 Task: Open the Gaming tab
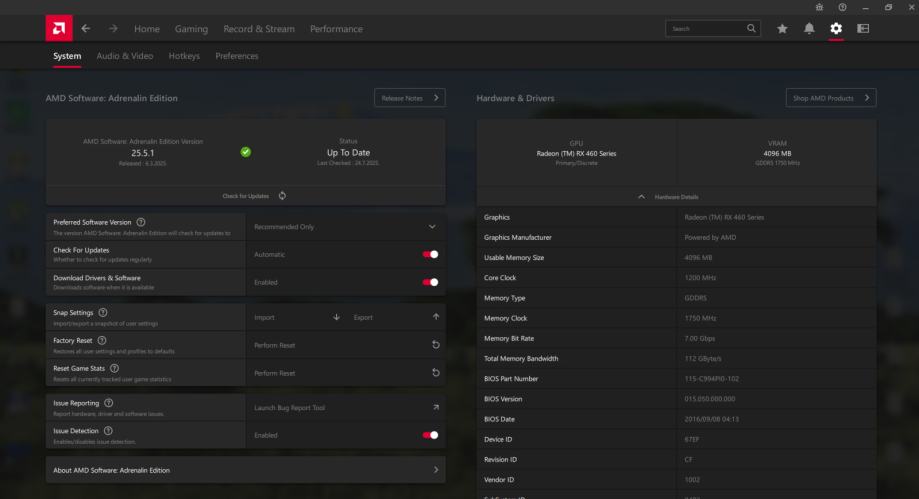coord(191,29)
